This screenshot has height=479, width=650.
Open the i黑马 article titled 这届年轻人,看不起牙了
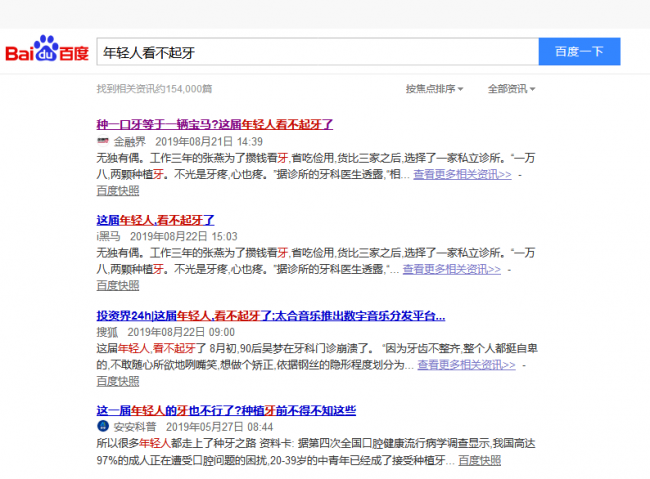click(155, 219)
